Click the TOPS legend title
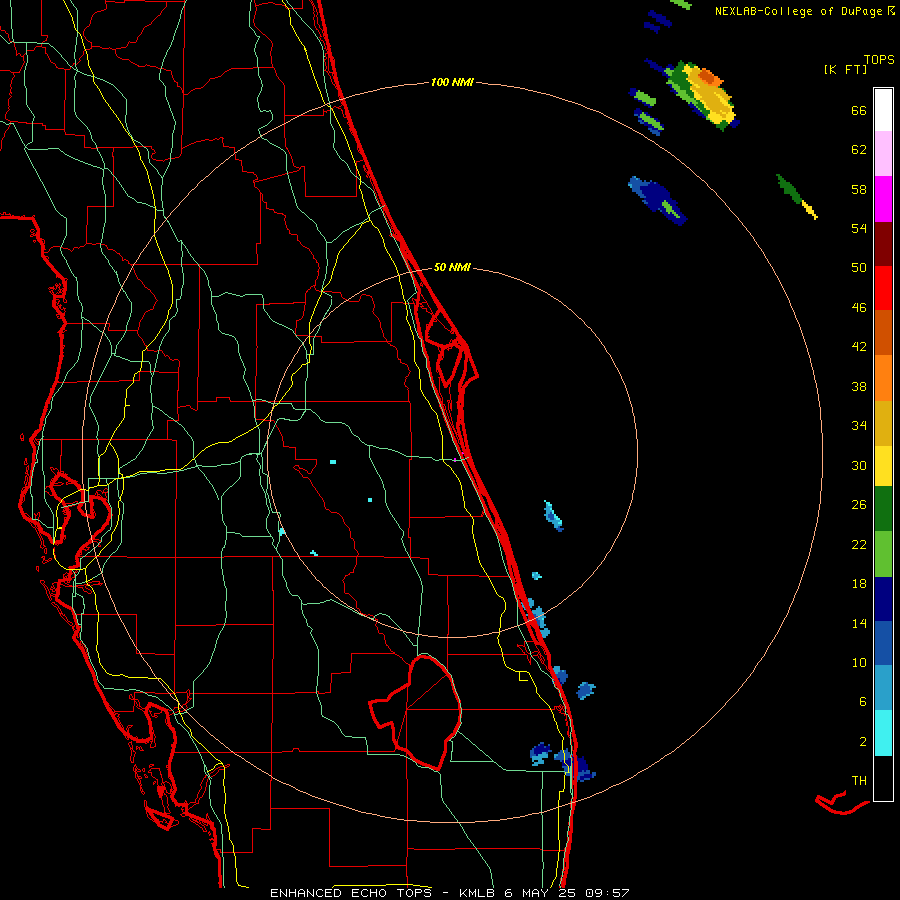Image resolution: width=900 pixels, height=900 pixels. [x=879, y=60]
